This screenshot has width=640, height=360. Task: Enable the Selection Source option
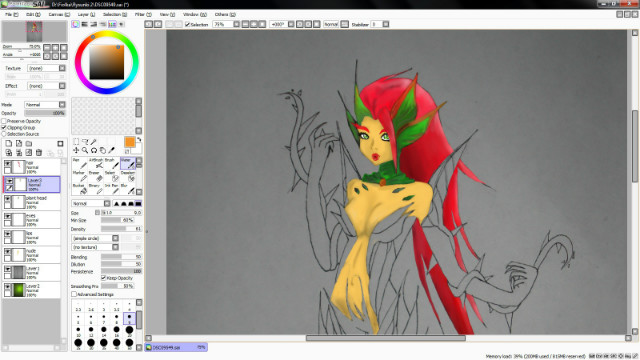click(4, 134)
